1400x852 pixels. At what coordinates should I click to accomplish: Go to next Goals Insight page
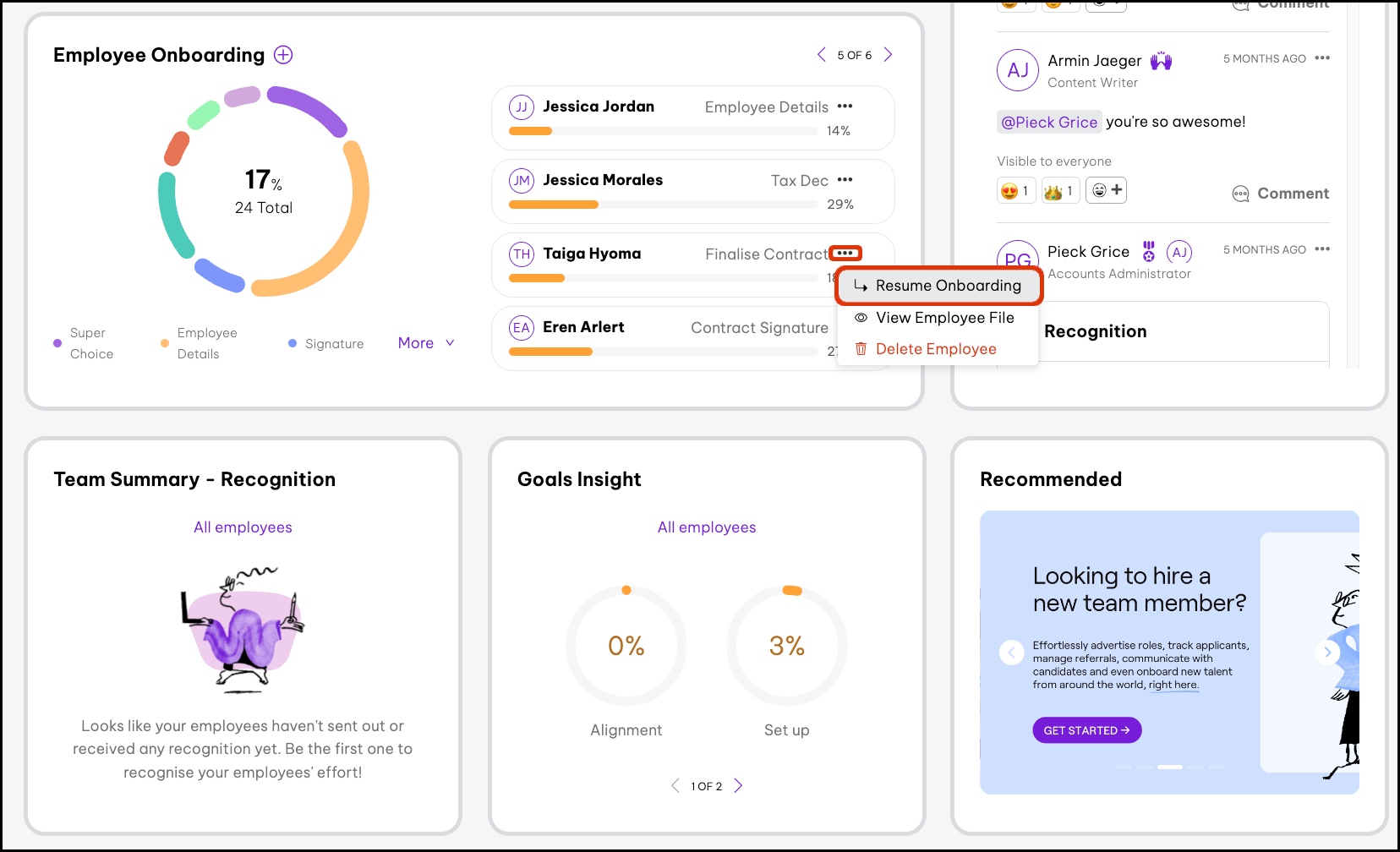[738, 786]
